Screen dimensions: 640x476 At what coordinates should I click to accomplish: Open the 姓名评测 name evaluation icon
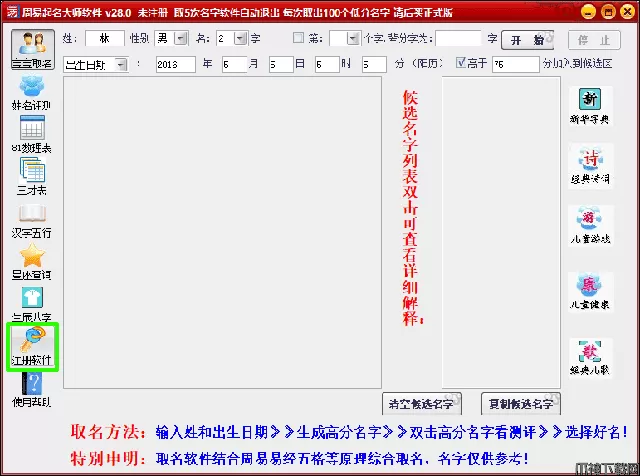(32, 93)
